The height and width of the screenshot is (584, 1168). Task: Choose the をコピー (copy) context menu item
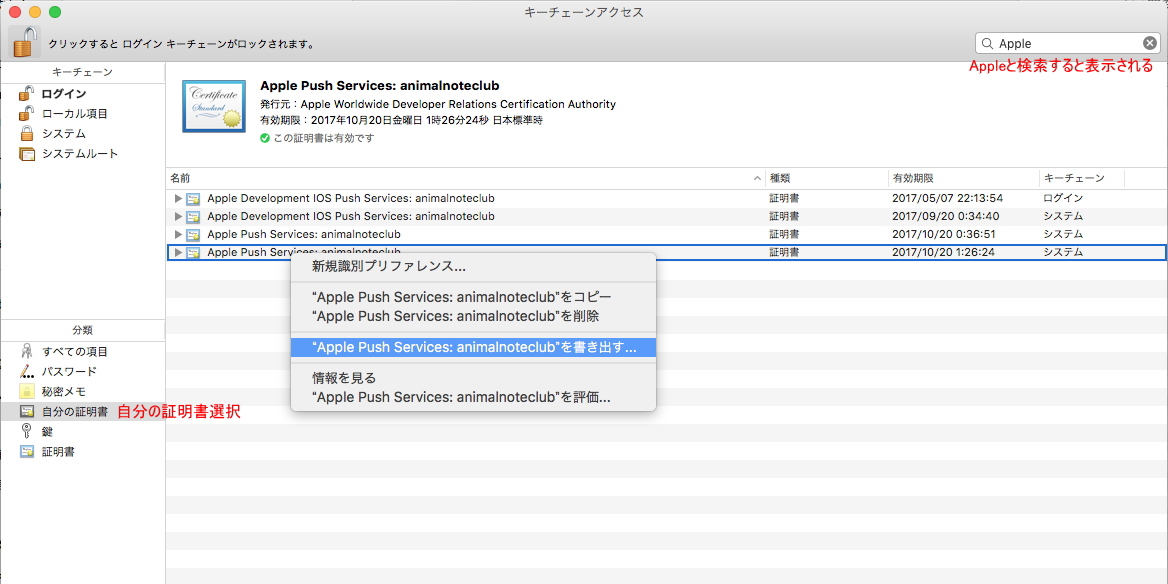pyautogui.click(x=473, y=296)
